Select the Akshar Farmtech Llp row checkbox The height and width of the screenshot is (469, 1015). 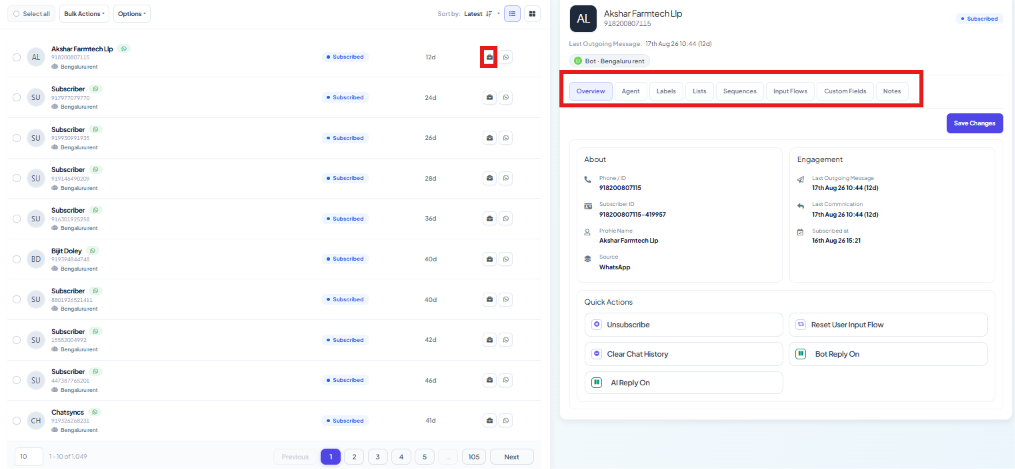[17, 57]
